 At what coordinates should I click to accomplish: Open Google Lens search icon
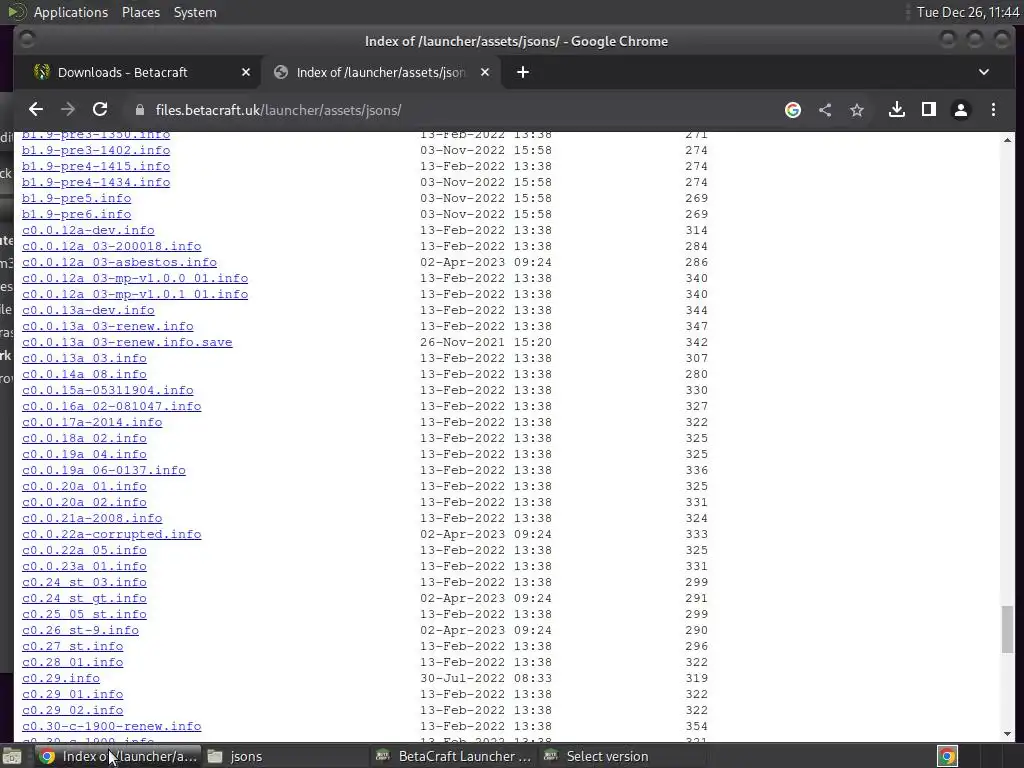(x=793, y=110)
